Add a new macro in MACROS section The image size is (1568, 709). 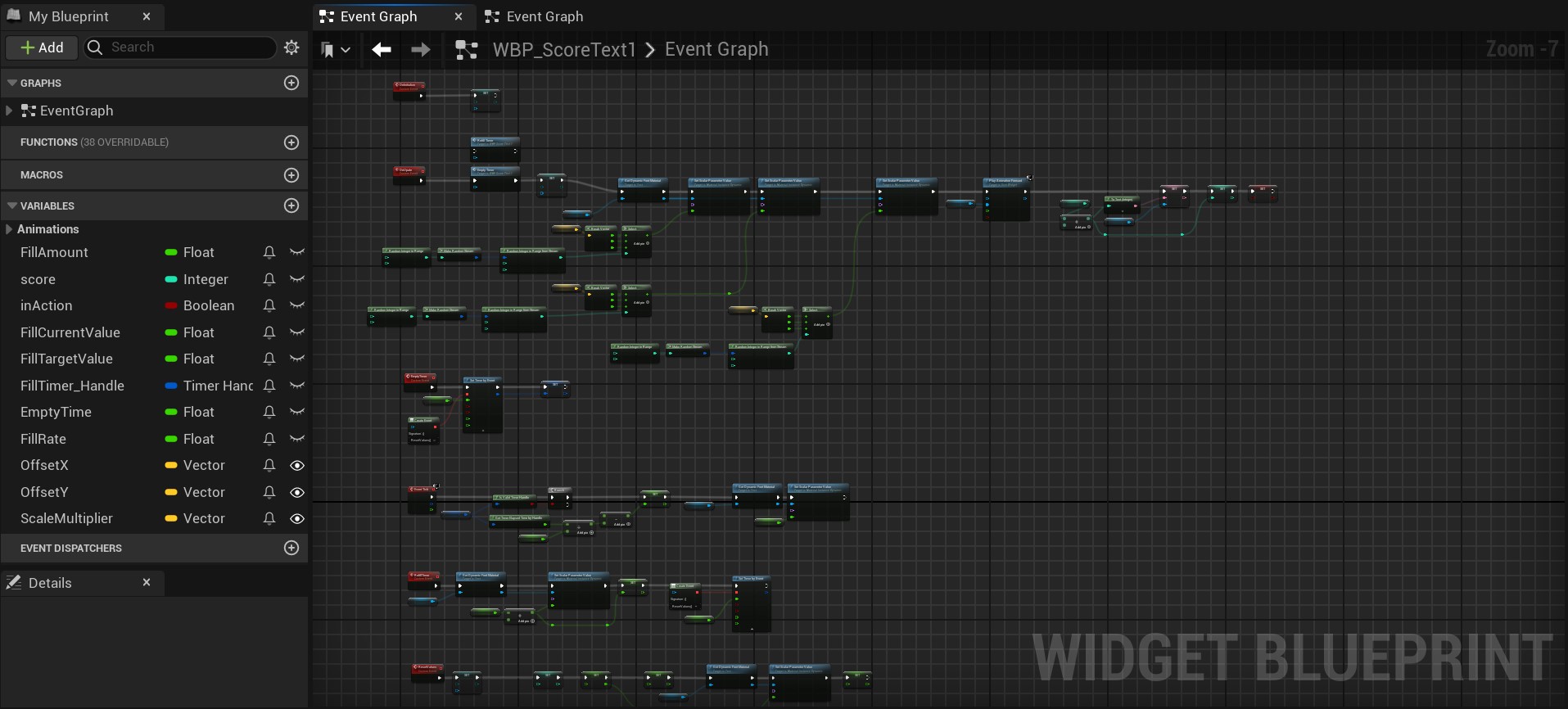click(x=291, y=175)
